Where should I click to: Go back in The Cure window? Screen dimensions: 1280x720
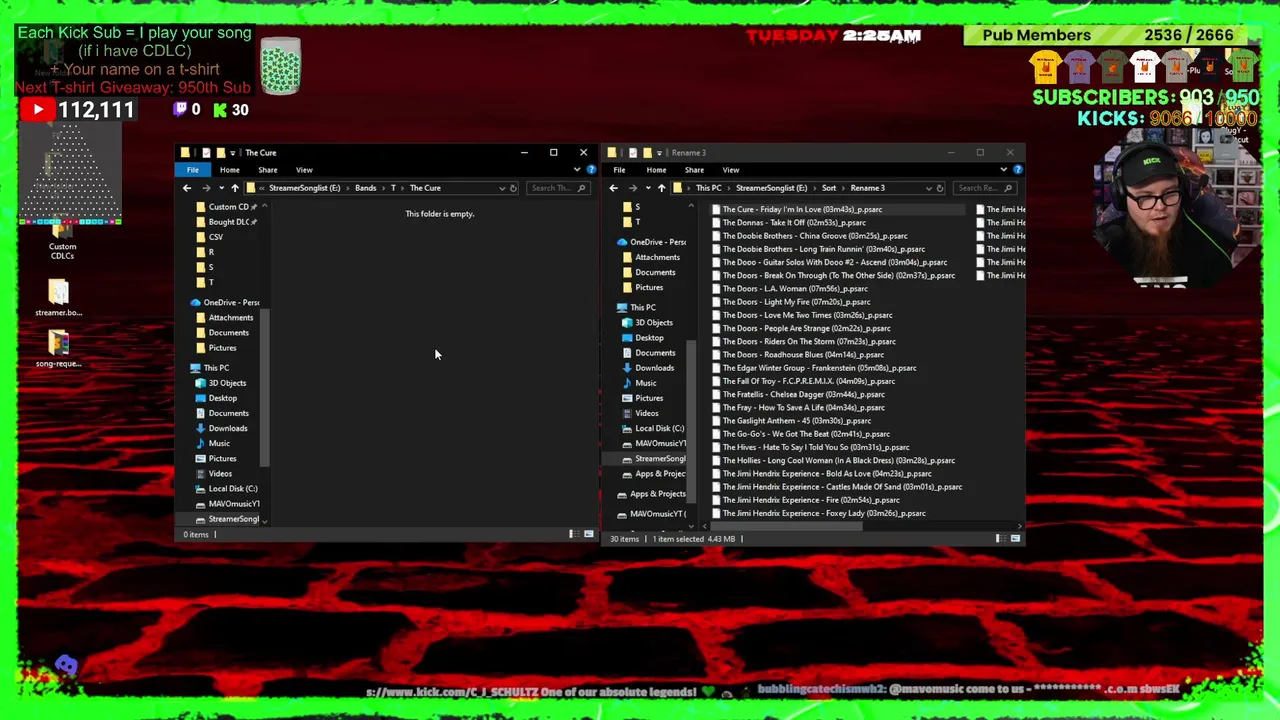tap(187, 188)
